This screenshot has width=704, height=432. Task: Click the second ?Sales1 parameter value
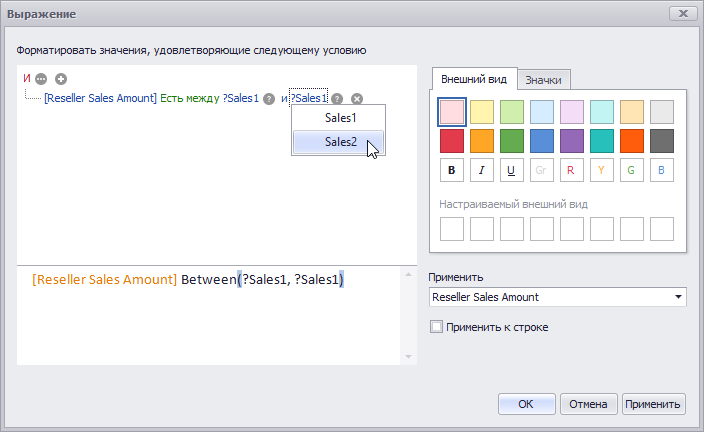308,98
